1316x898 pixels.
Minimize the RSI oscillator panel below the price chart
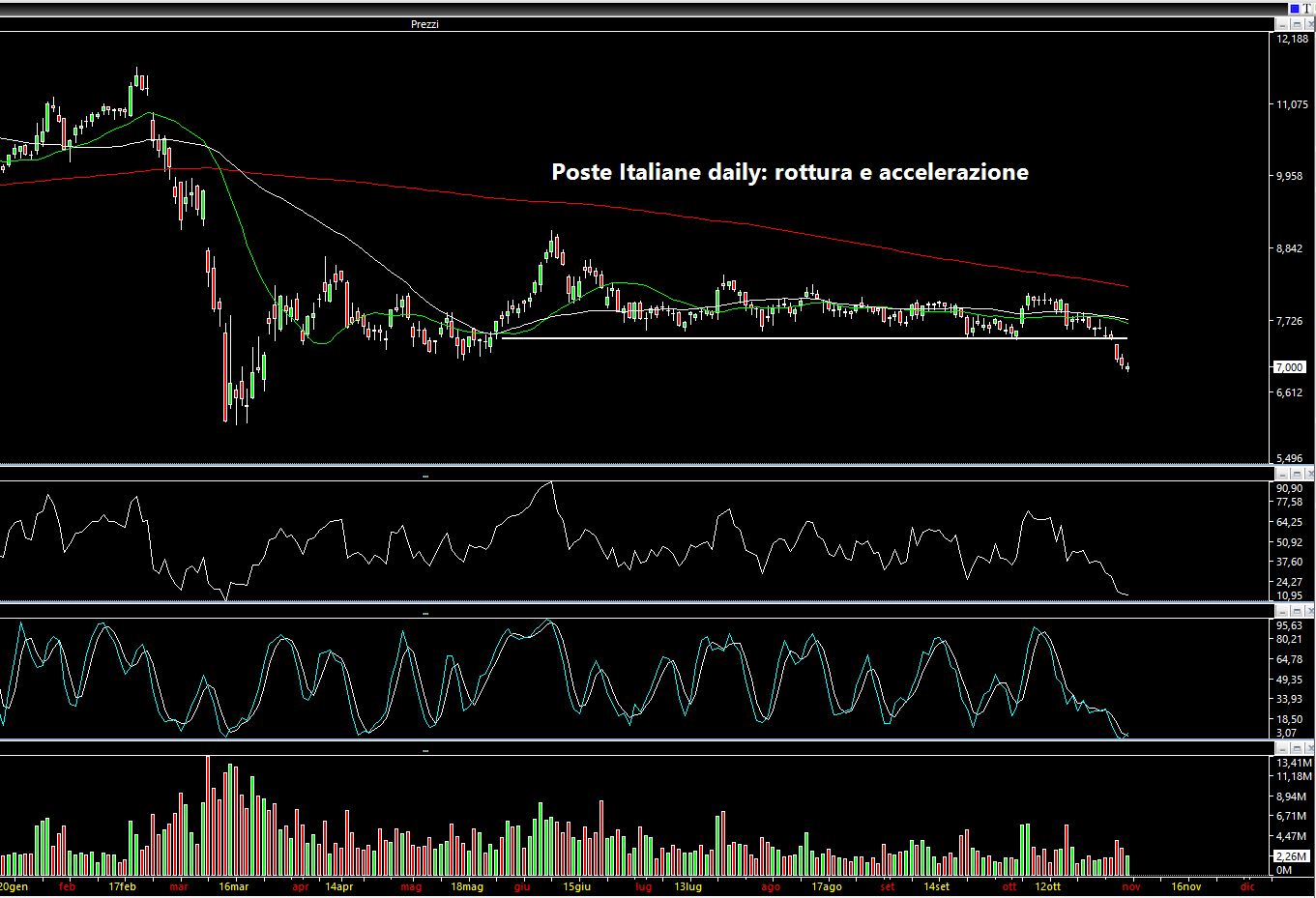point(1282,475)
